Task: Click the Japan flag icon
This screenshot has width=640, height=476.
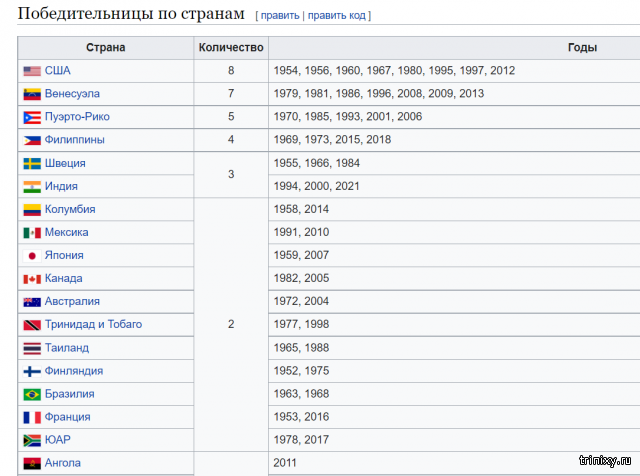Action: click(32, 256)
